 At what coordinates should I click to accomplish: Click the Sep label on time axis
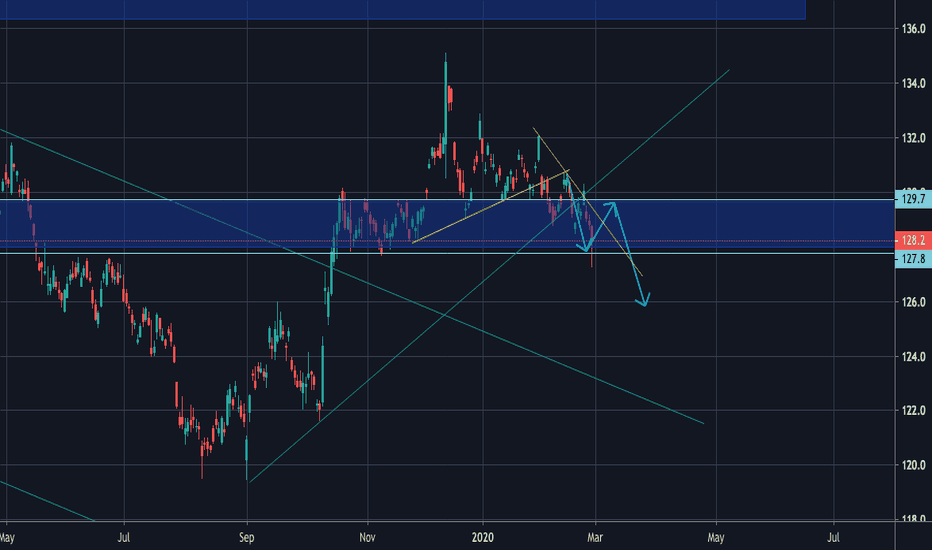click(247, 538)
